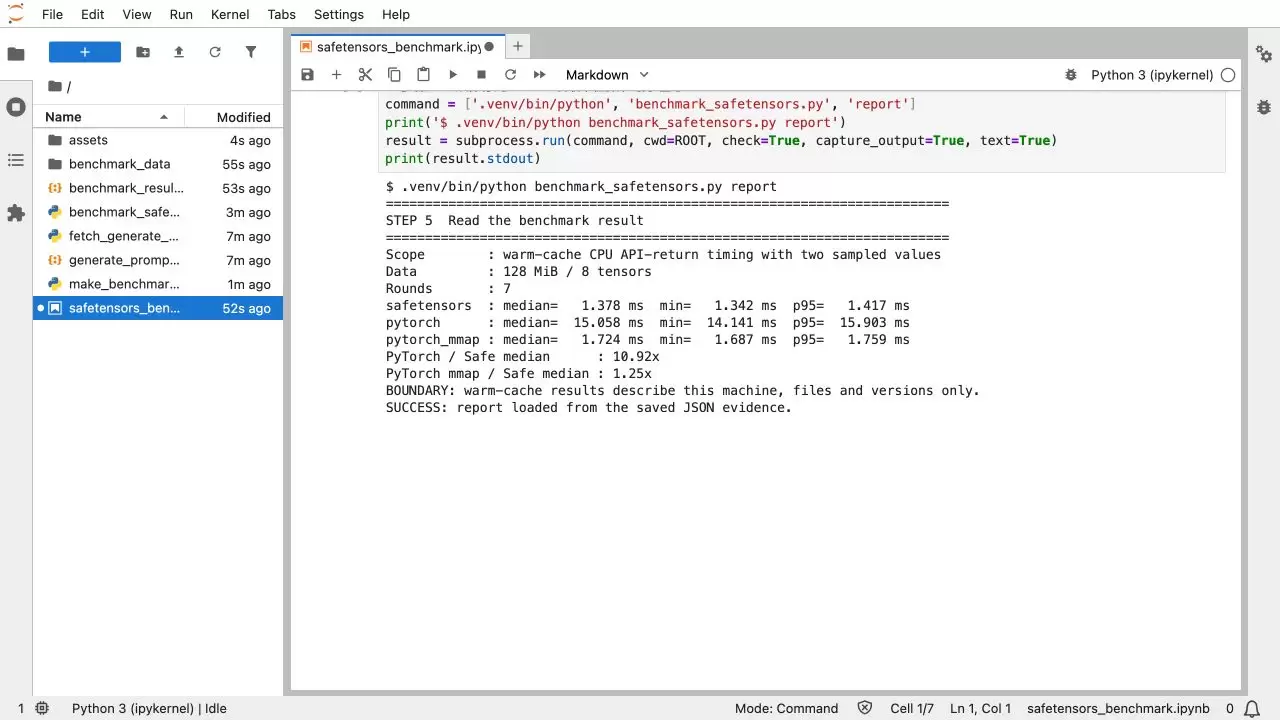
Task: Cut the selected cell
Action: 365,75
